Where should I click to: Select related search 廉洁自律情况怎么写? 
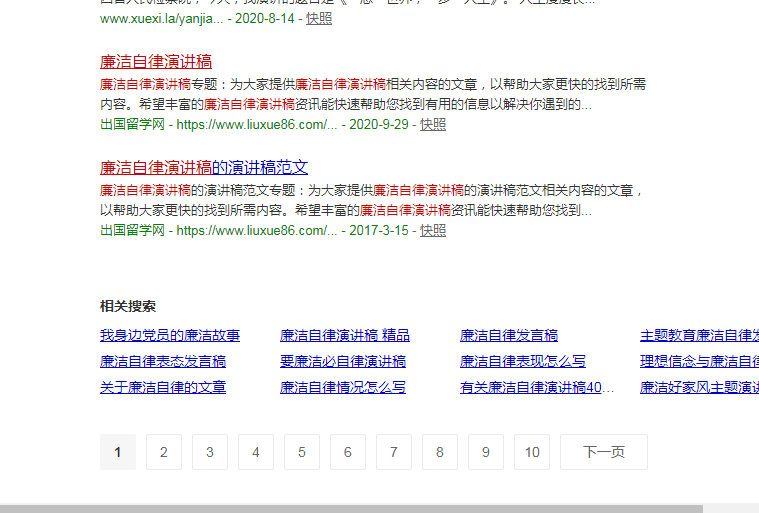click(x=343, y=388)
